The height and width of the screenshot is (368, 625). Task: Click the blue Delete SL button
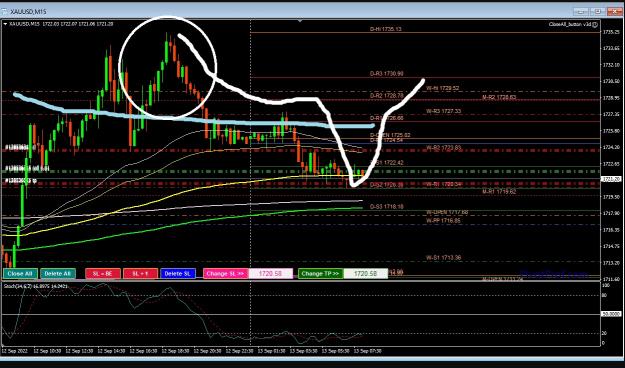(x=178, y=274)
